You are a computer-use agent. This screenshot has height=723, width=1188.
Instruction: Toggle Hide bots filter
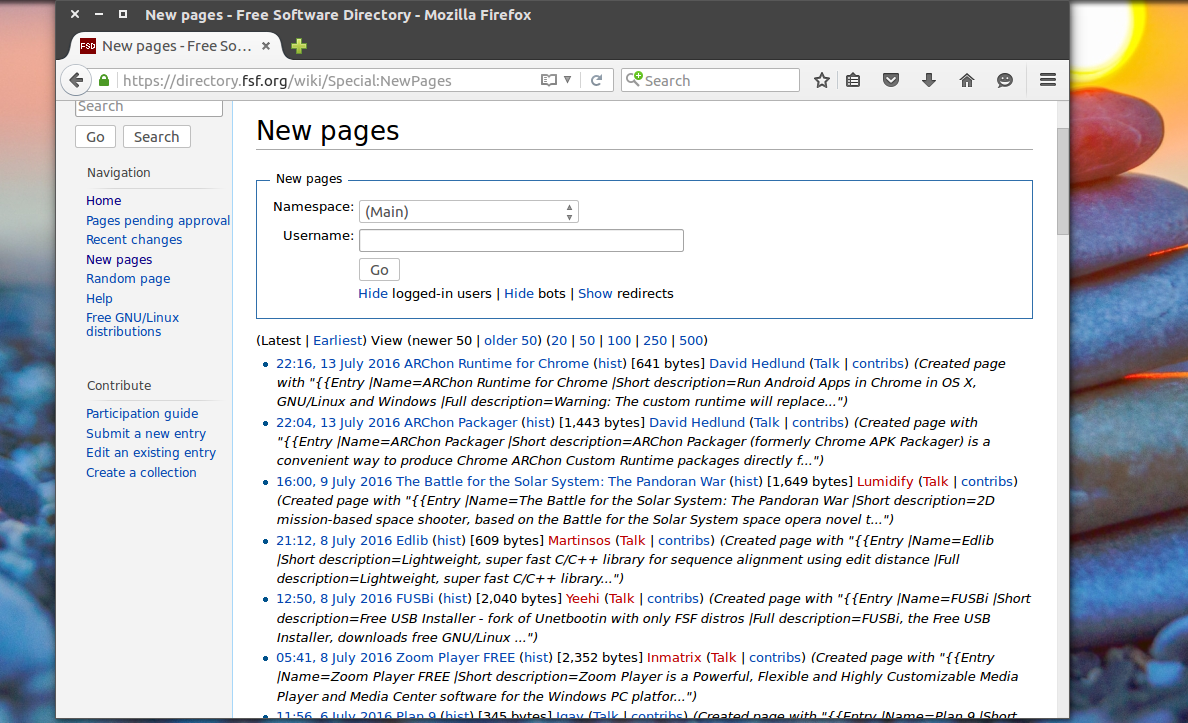(x=518, y=294)
